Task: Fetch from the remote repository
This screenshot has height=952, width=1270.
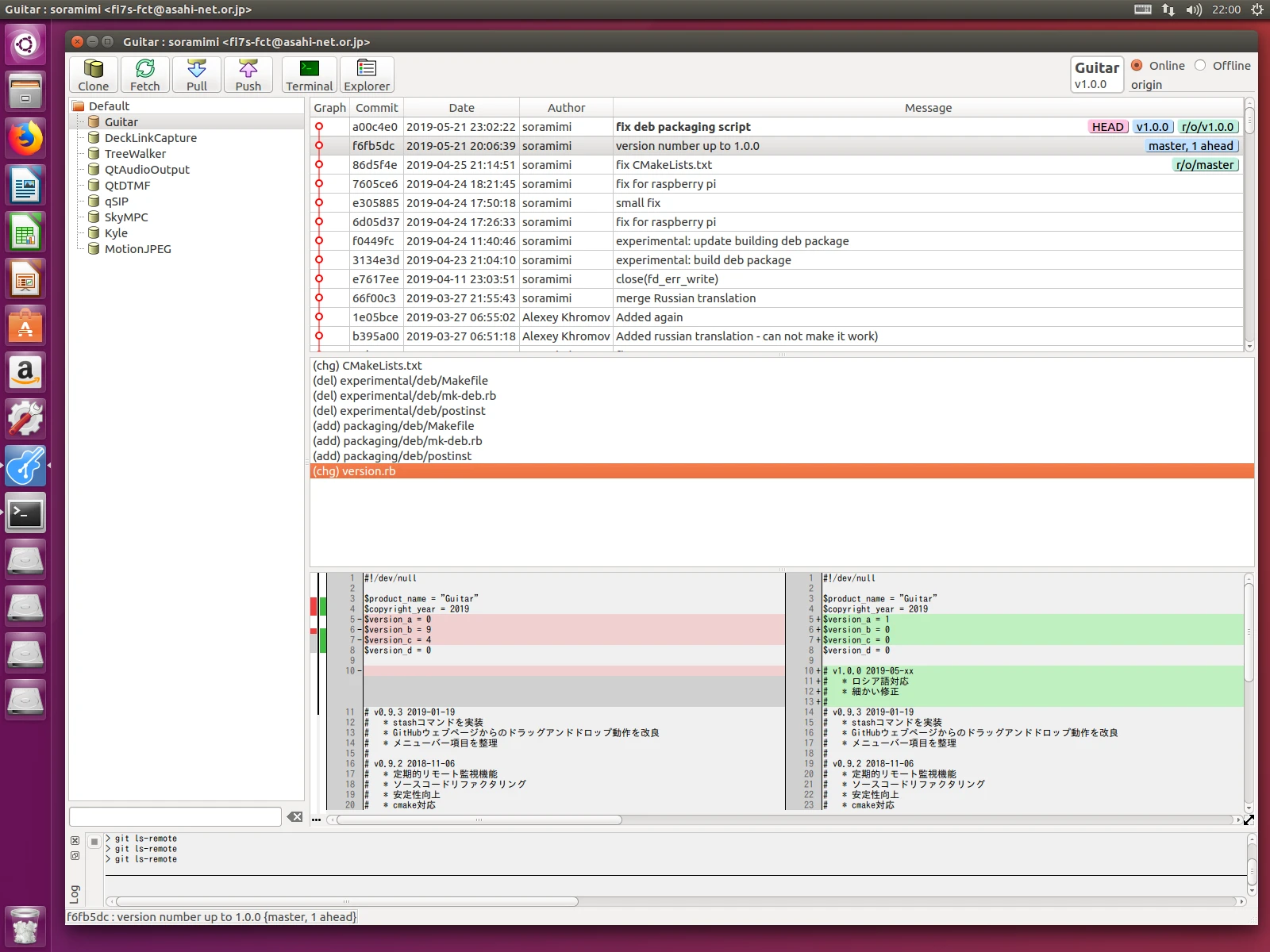Action: (145, 75)
